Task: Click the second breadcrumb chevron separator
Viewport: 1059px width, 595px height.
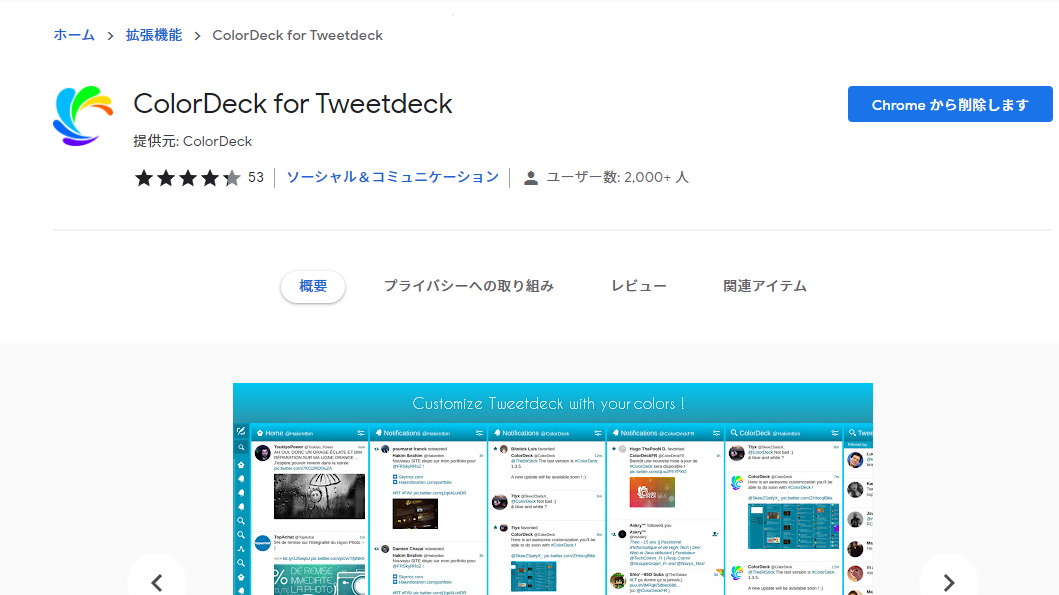Action: (x=197, y=36)
